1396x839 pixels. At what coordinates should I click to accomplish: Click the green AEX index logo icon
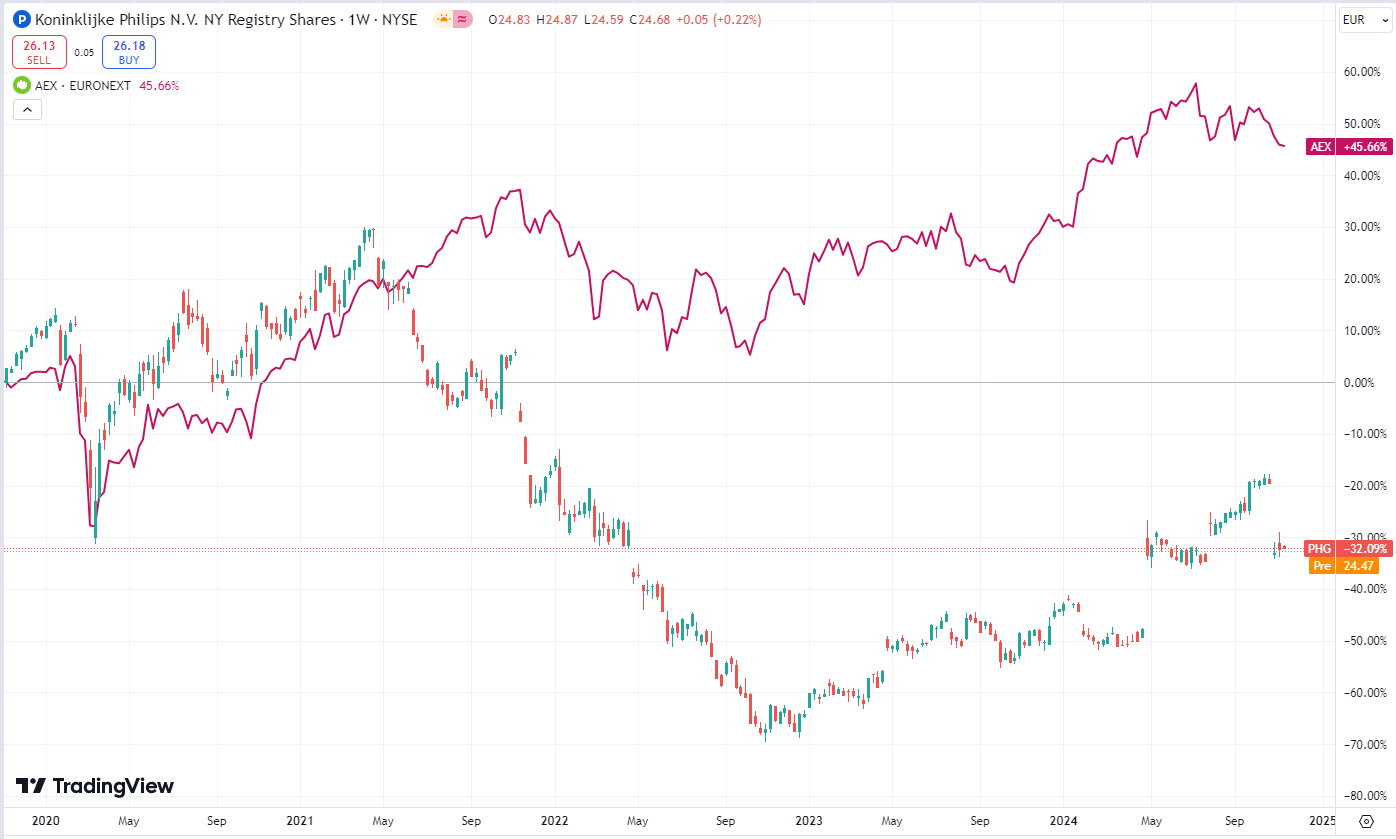[x=21, y=86]
